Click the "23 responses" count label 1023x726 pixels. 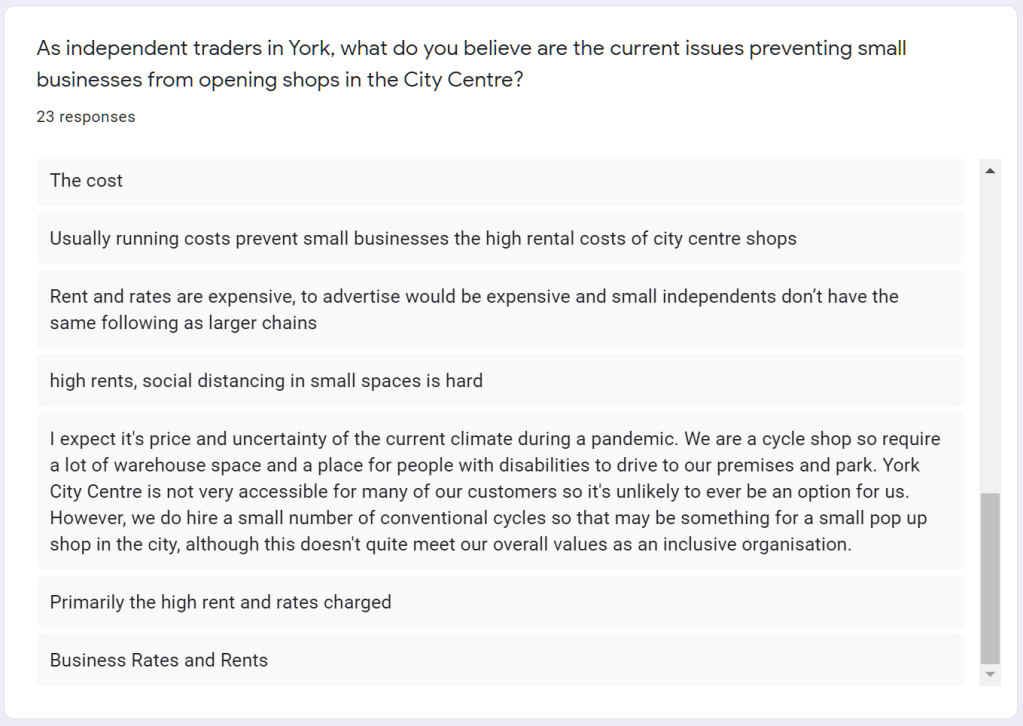pos(86,117)
